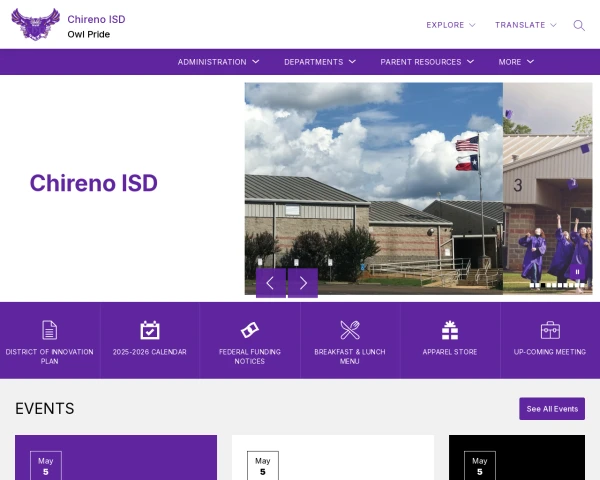The image size is (600, 480).
Task: Open the Departments menu
Action: coord(320,62)
